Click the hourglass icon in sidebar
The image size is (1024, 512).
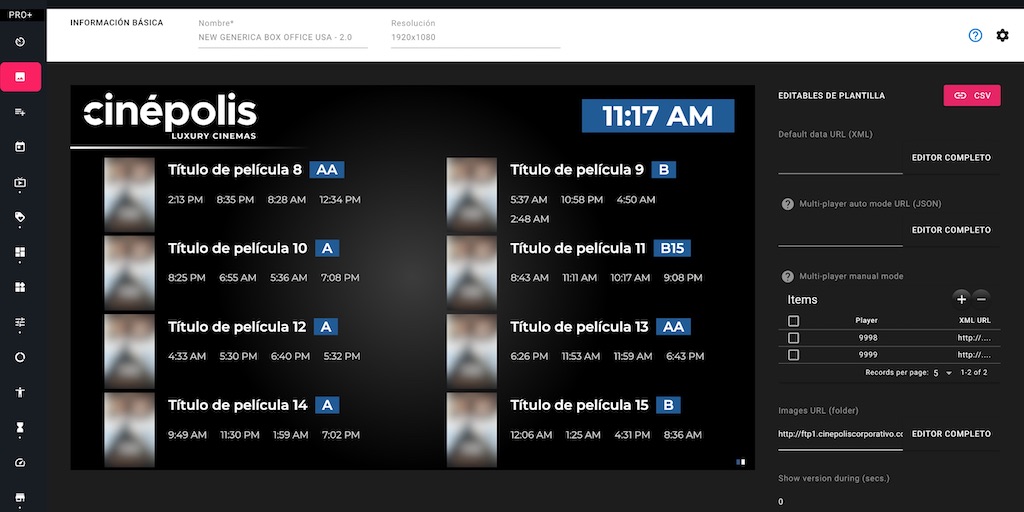tap(20, 427)
